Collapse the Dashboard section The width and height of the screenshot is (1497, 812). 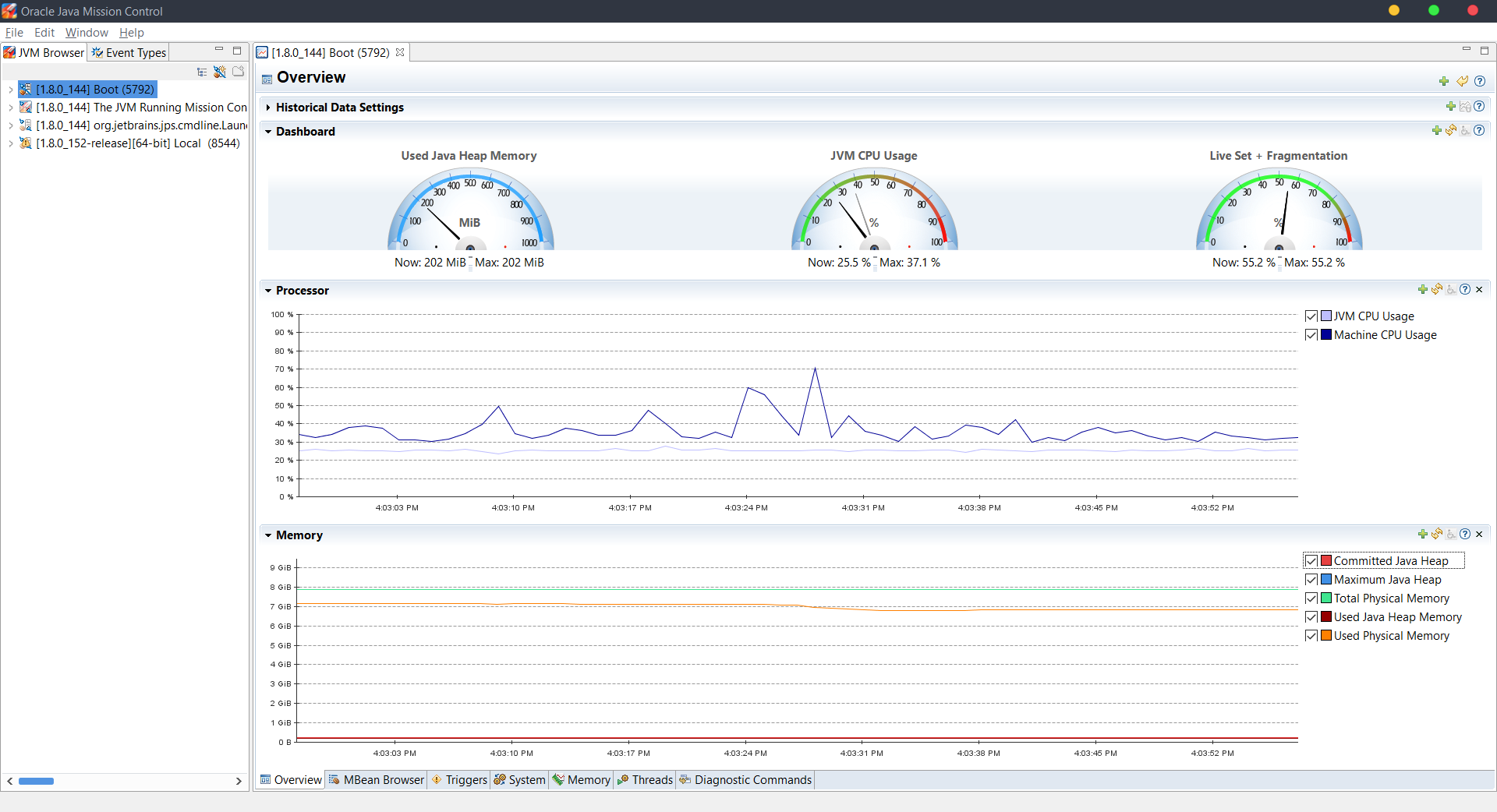268,132
